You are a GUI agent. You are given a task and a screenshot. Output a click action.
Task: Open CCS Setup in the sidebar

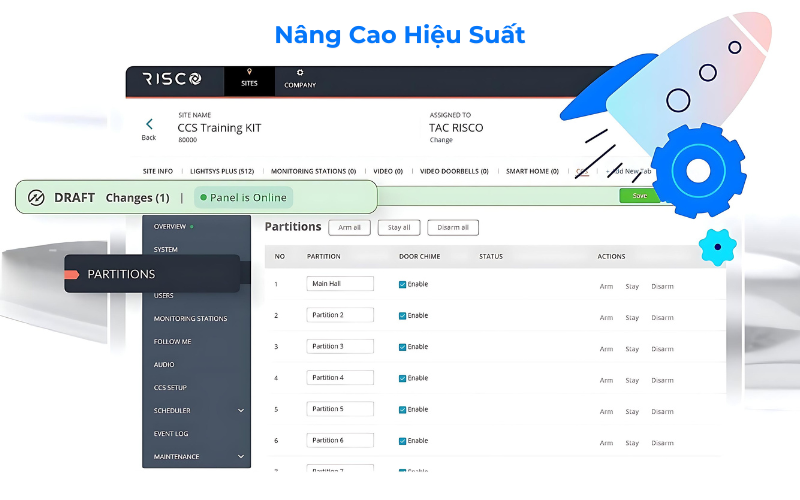point(170,387)
